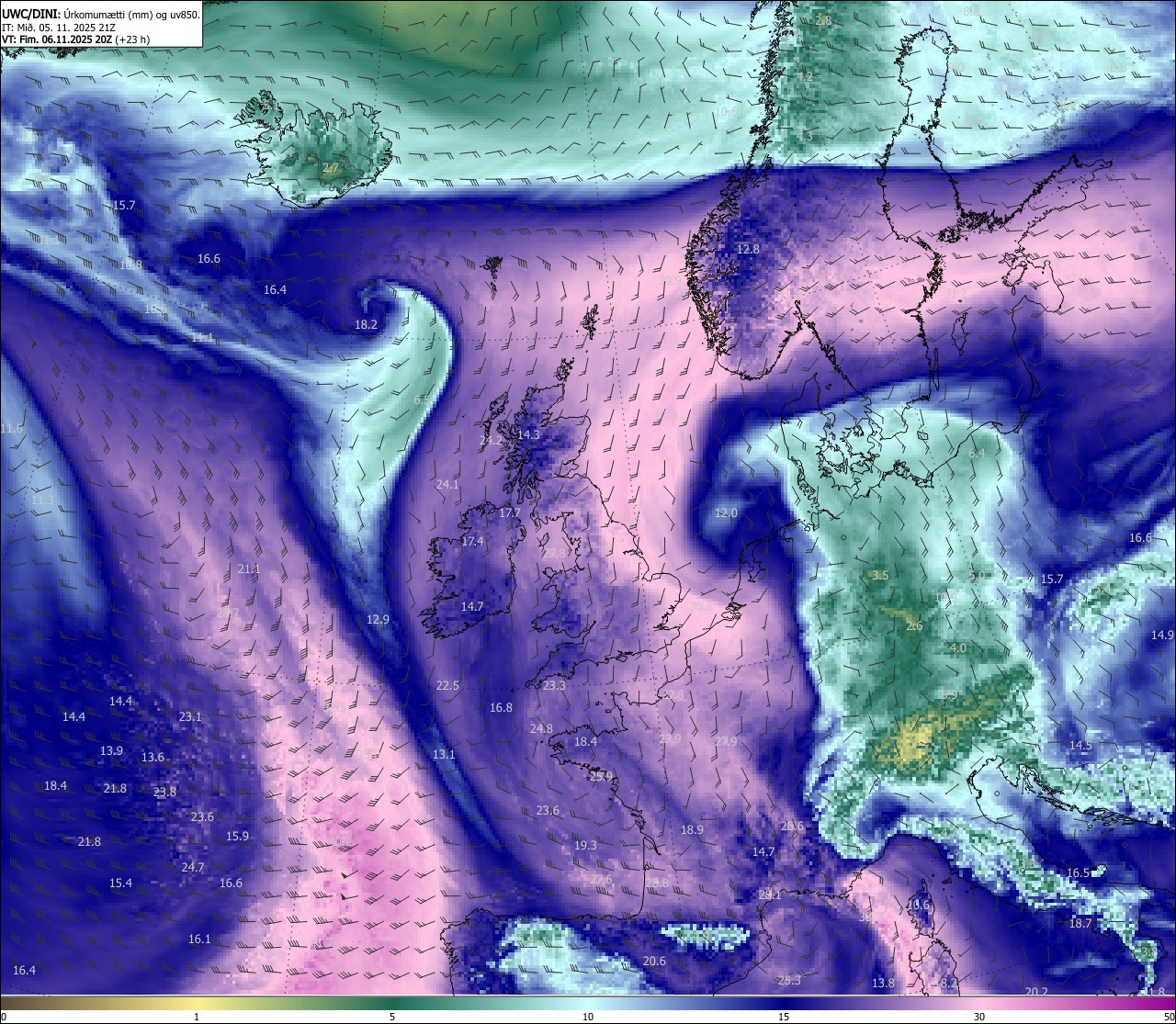Select the 18.7 value on the map
Screen dimensions: 1176x1024
(x=1080, y=923)
